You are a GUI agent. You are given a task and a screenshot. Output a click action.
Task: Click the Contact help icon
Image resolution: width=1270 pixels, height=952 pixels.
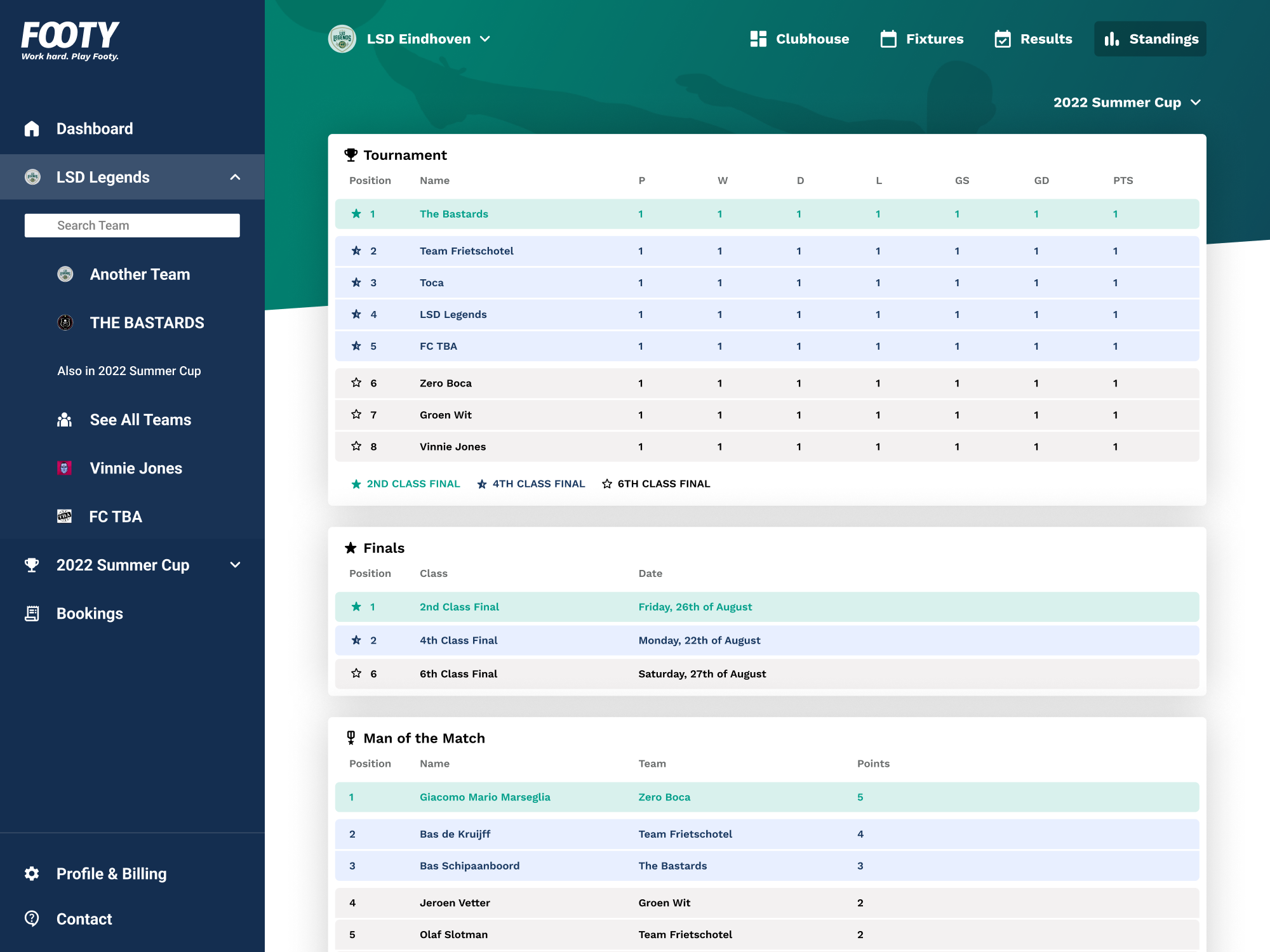click(32, 918)
